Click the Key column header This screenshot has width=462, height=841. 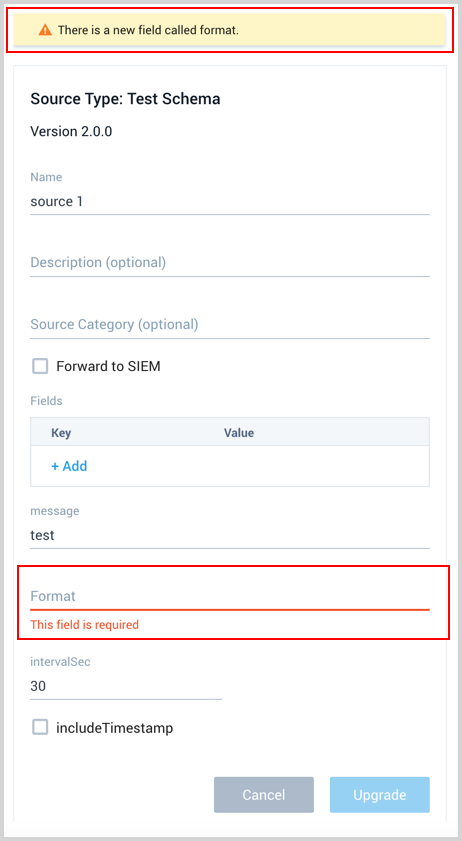[62, 432]
